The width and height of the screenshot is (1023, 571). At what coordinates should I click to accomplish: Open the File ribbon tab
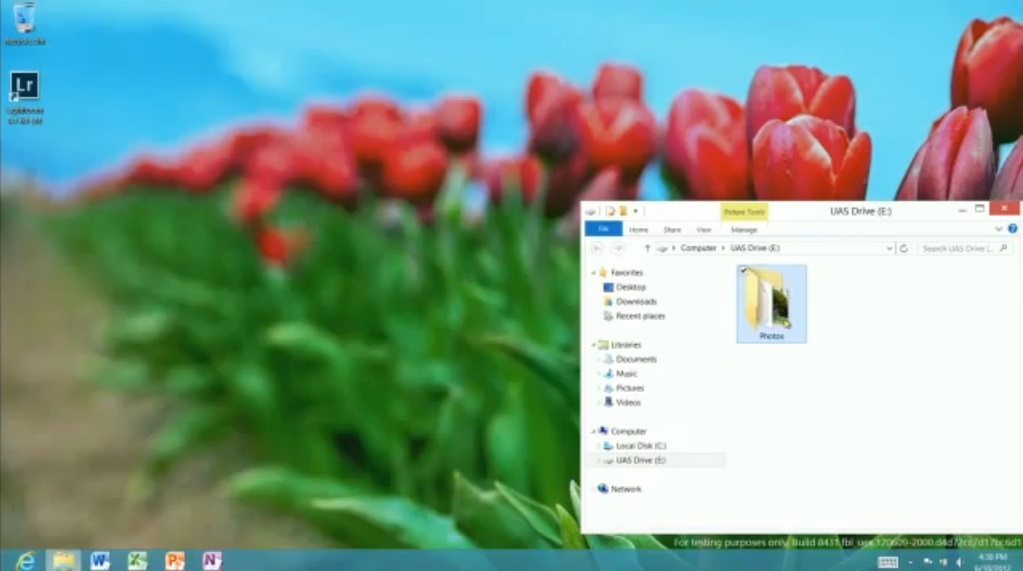pos(603,229)
